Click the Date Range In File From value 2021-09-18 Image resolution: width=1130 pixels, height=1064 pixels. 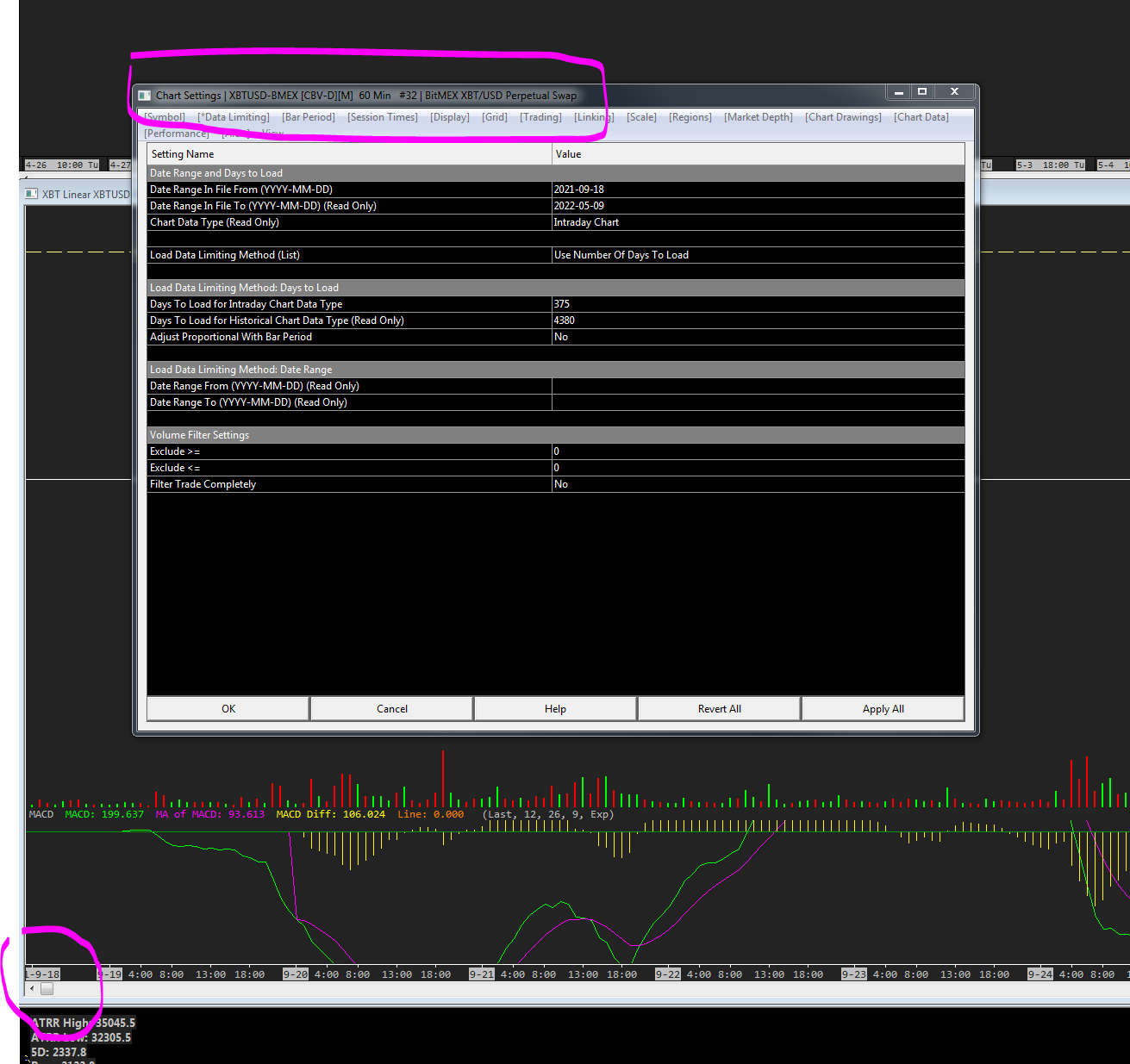[758, 190]
